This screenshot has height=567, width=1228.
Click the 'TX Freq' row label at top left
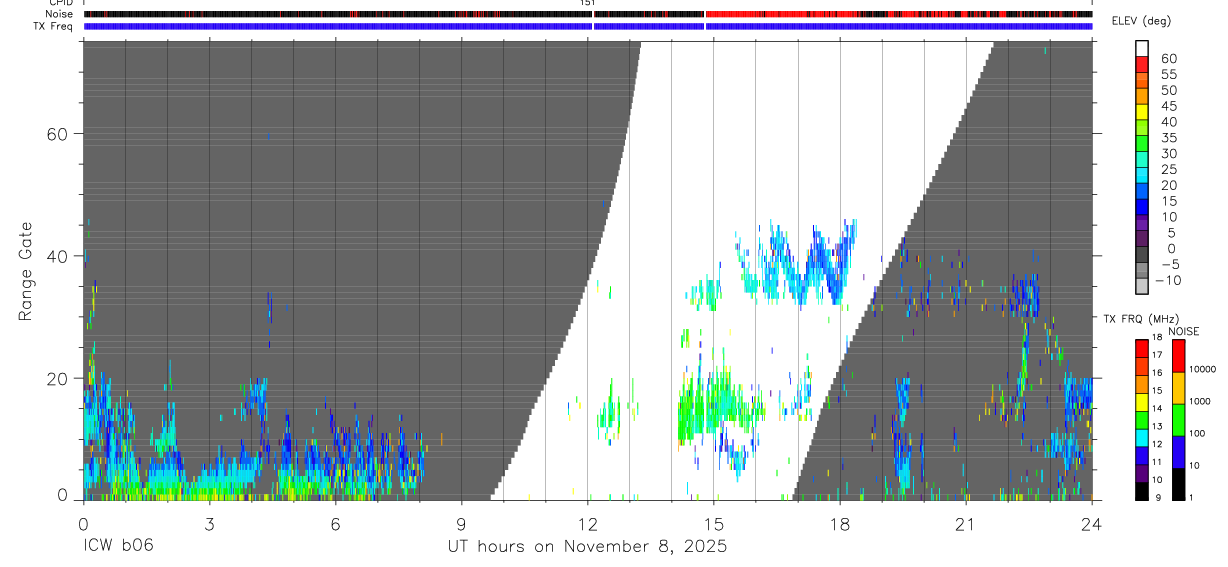coord(54,26)
